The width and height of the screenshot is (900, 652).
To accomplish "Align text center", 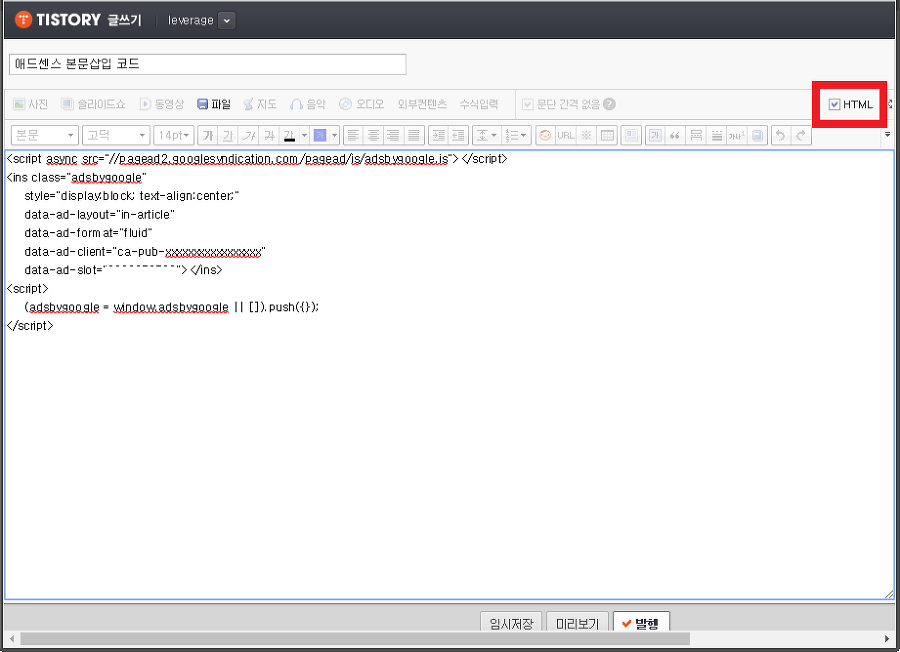I will pos(373,135).
